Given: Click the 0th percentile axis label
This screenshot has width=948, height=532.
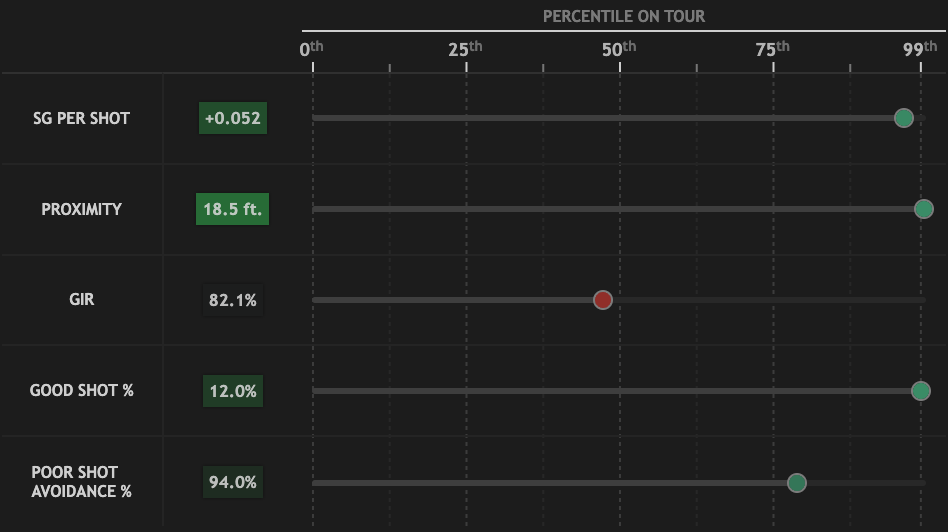Looking at the screenshot, I should click(x=312, y=48).
